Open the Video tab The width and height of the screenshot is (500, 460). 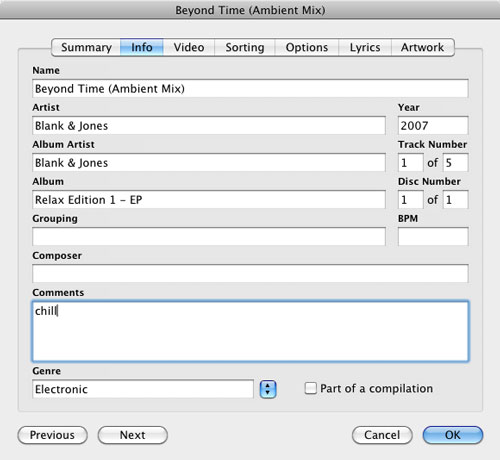pos(189,47)
